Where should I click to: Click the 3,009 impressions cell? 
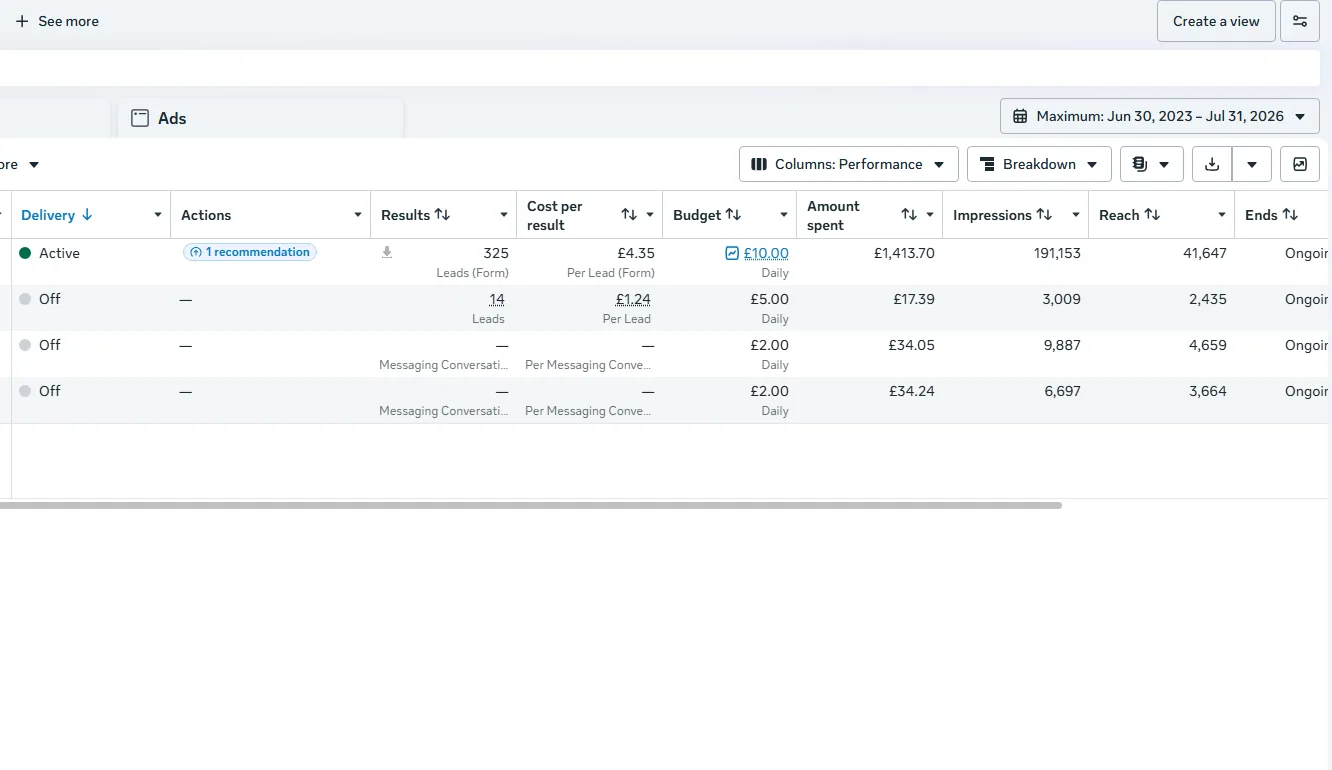point(1061,299)
